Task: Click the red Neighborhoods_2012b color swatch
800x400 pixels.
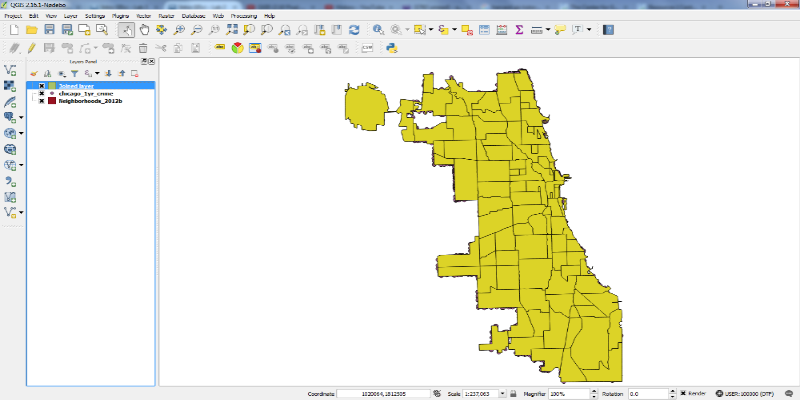Action: click(x=52, y=101)
